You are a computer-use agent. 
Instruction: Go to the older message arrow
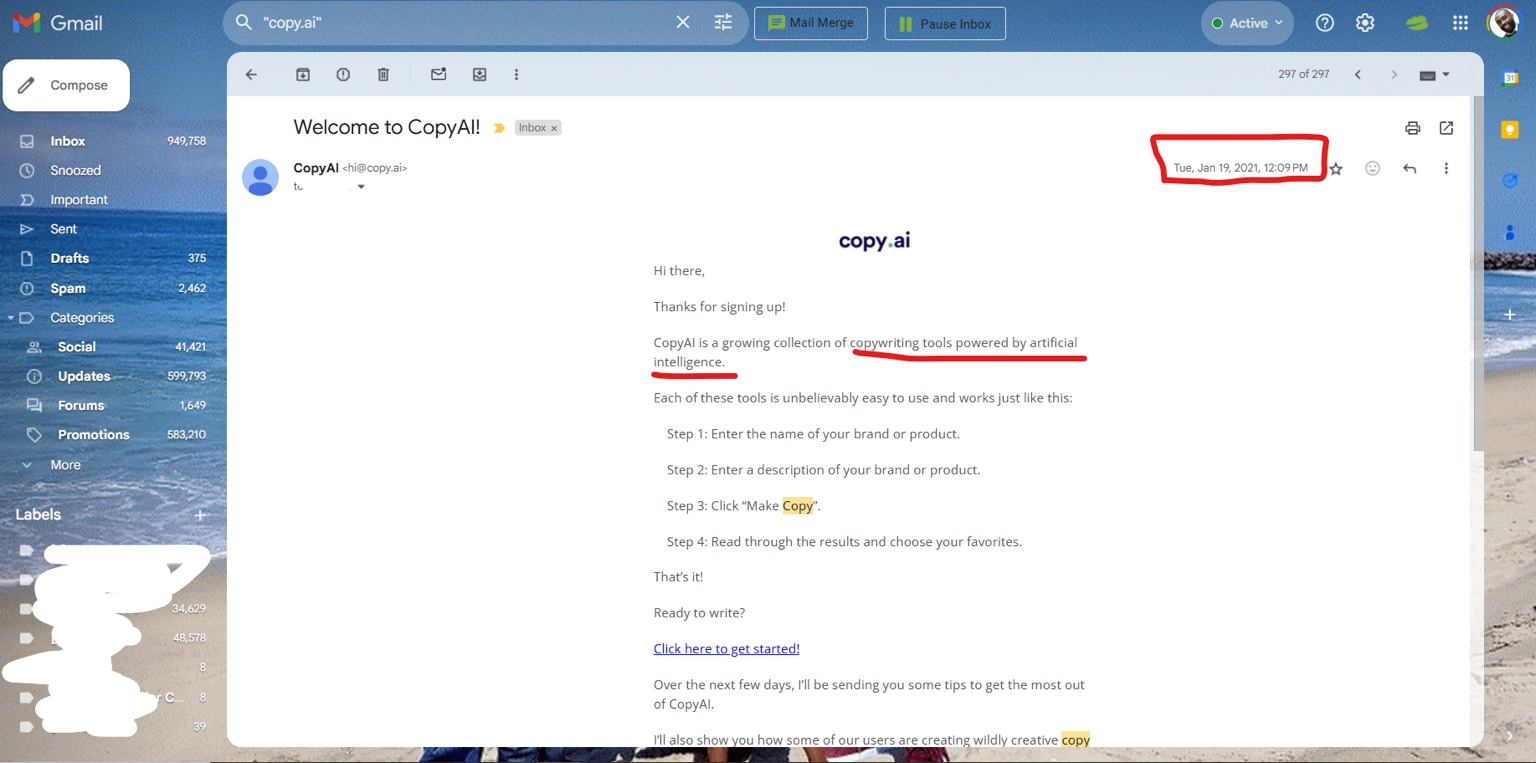(1394, 74)
